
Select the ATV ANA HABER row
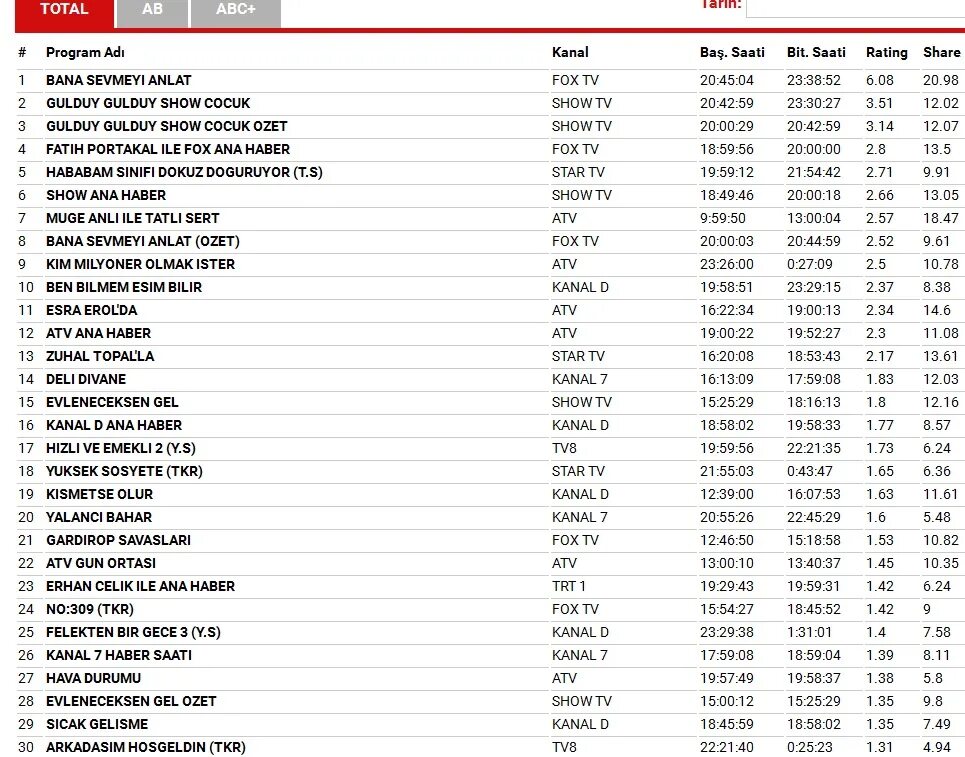[490, 334]
